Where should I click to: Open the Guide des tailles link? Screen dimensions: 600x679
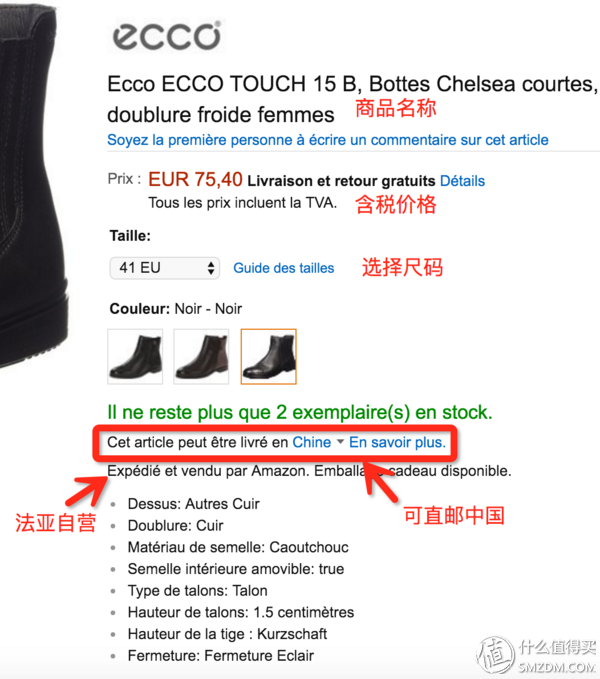[x=284, y=268]
